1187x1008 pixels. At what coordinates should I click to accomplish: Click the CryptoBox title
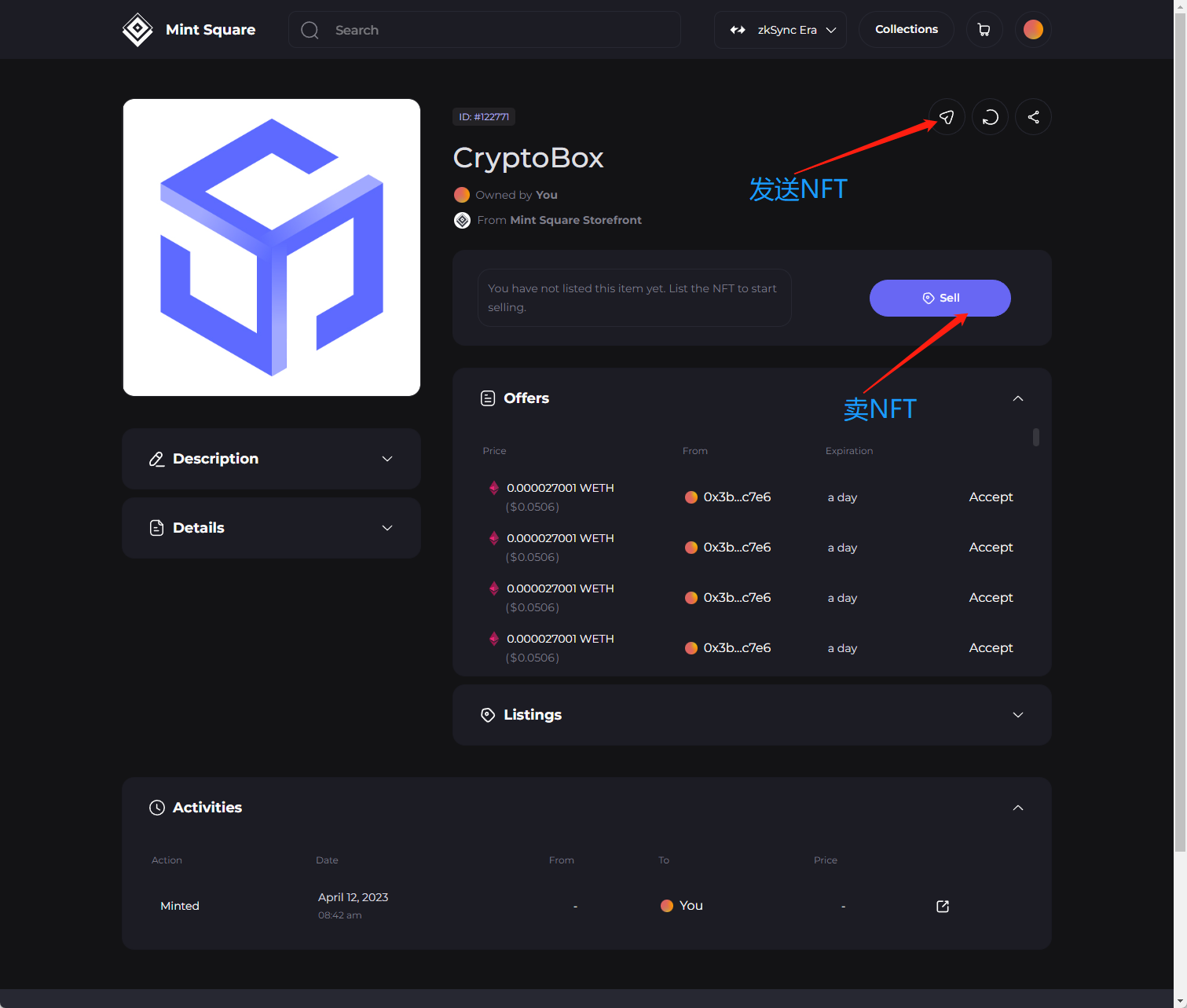pyautogui.click(x=528, y=158)
